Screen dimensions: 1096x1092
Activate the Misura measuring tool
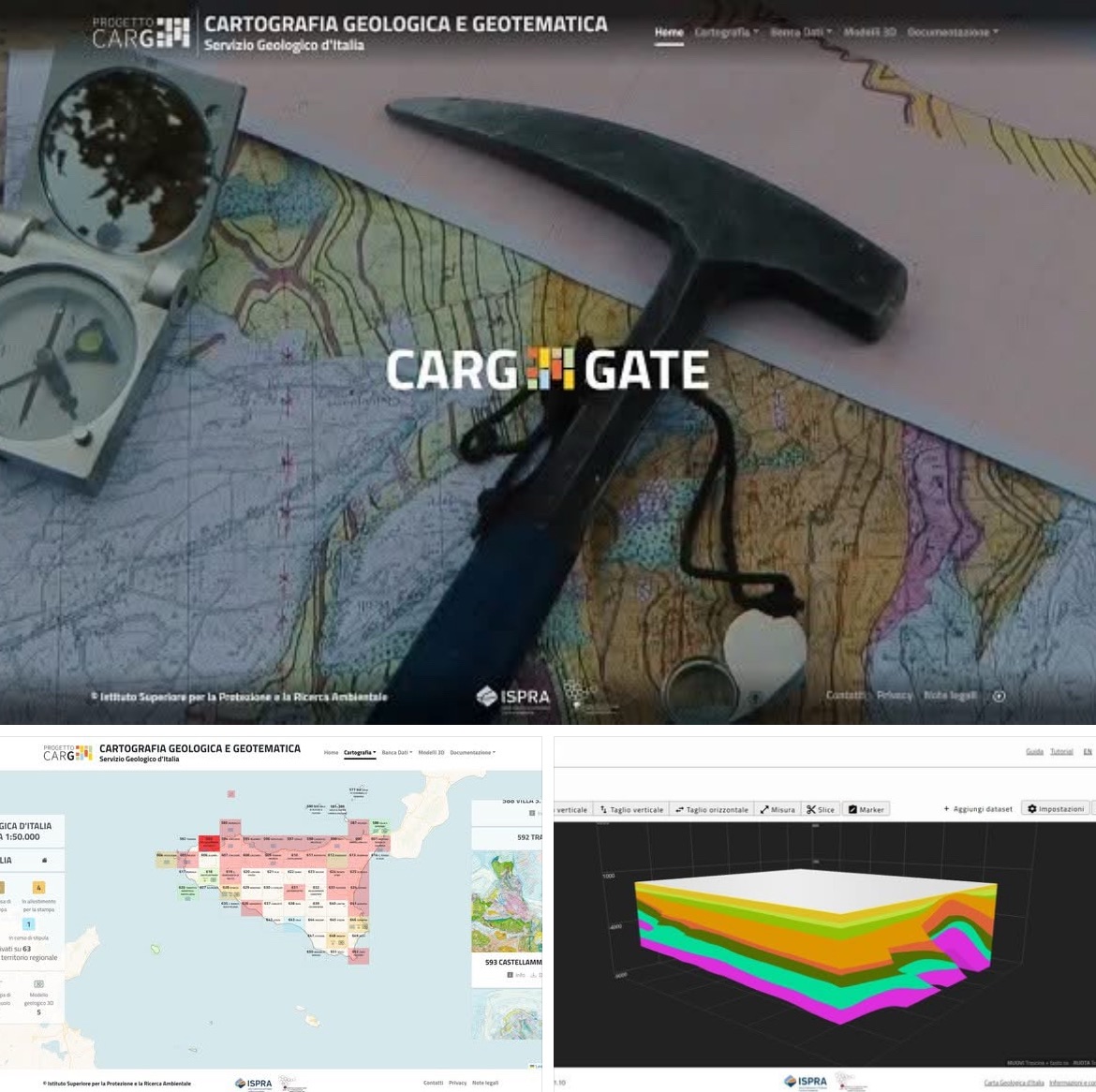[778, 810]
